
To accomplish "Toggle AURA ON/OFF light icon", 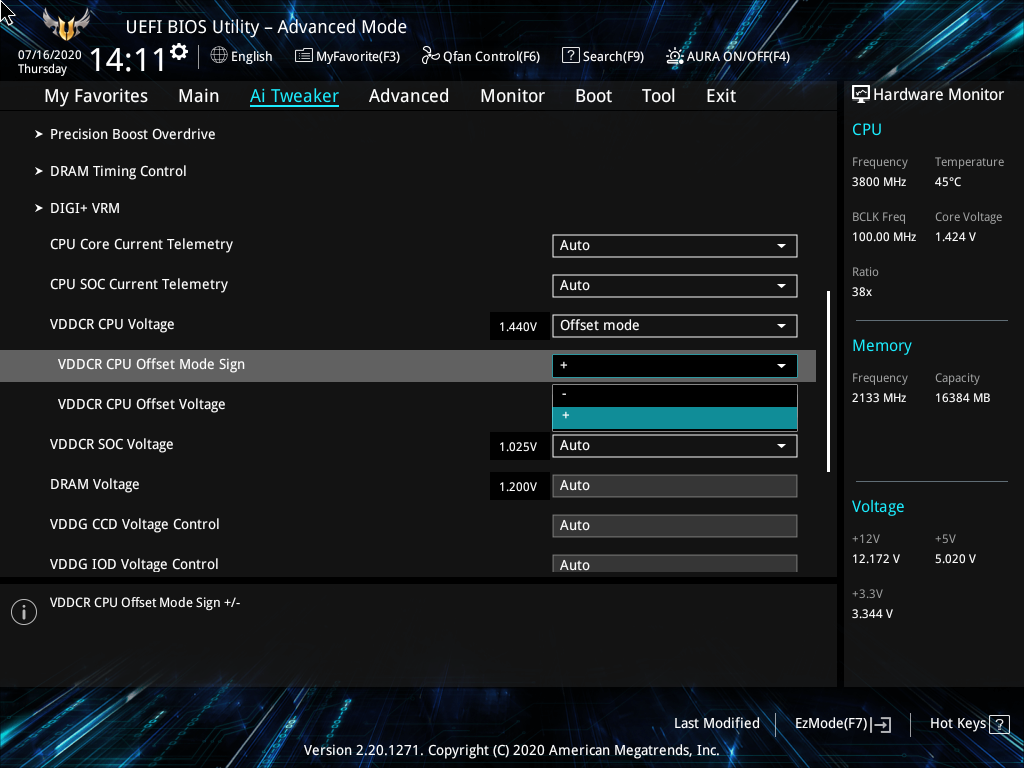I will (674, 56).
